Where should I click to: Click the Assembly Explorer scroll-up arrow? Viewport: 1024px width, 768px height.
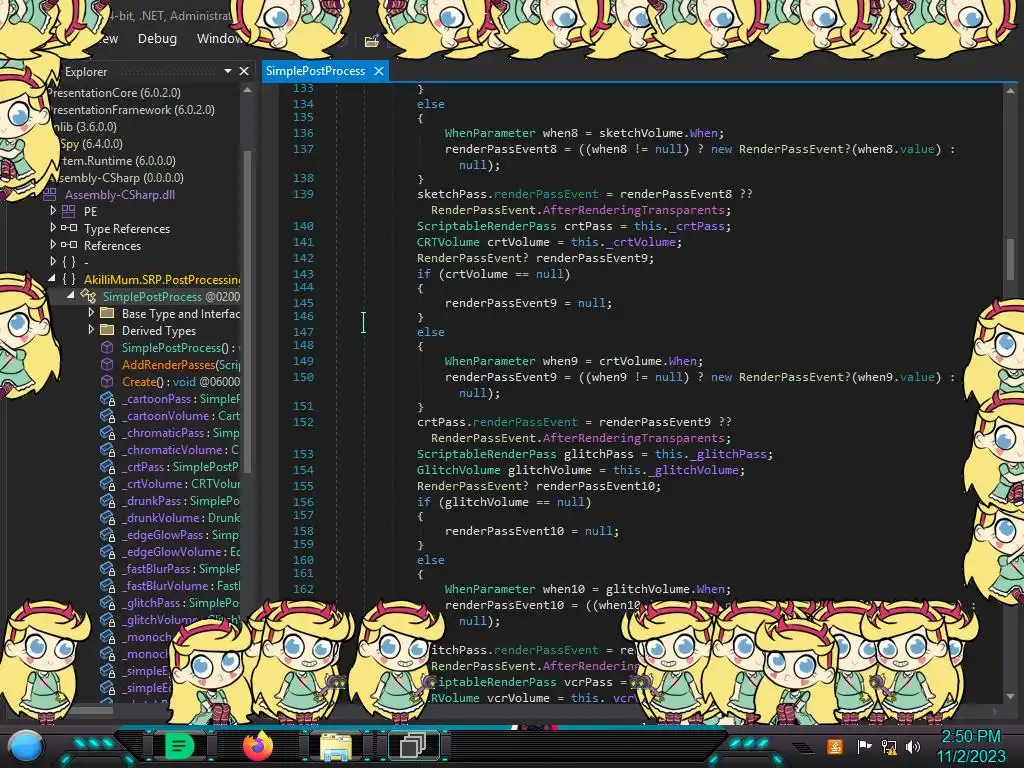(247, 90)
